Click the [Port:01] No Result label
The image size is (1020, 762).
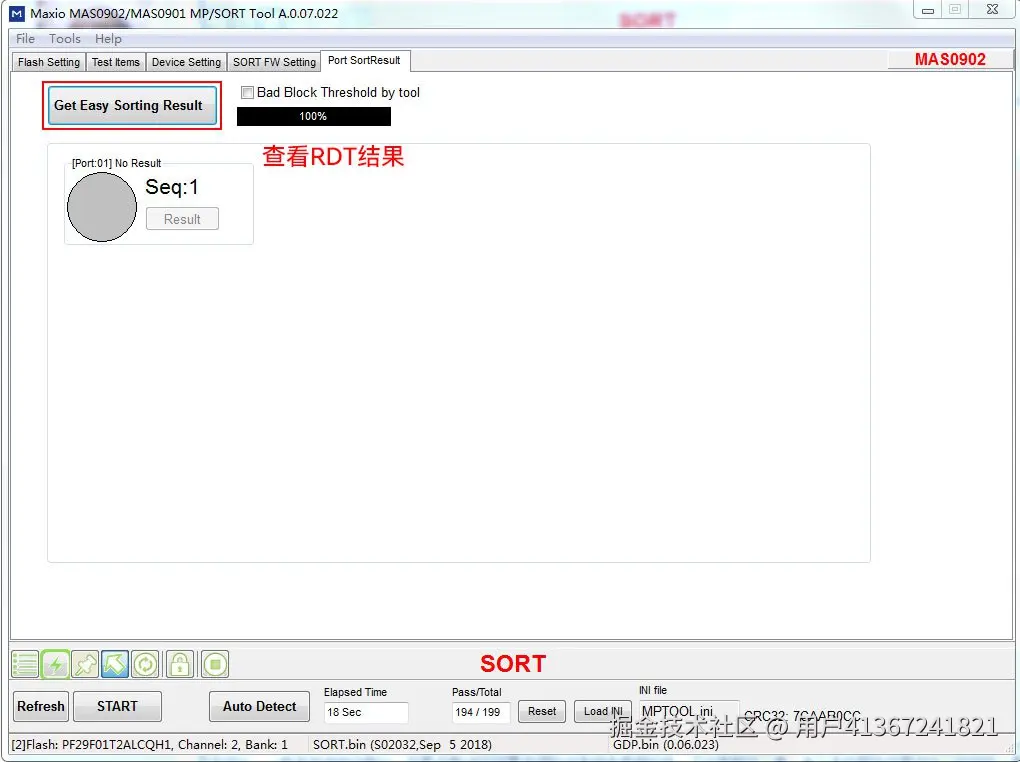click(x=116, y=163)
